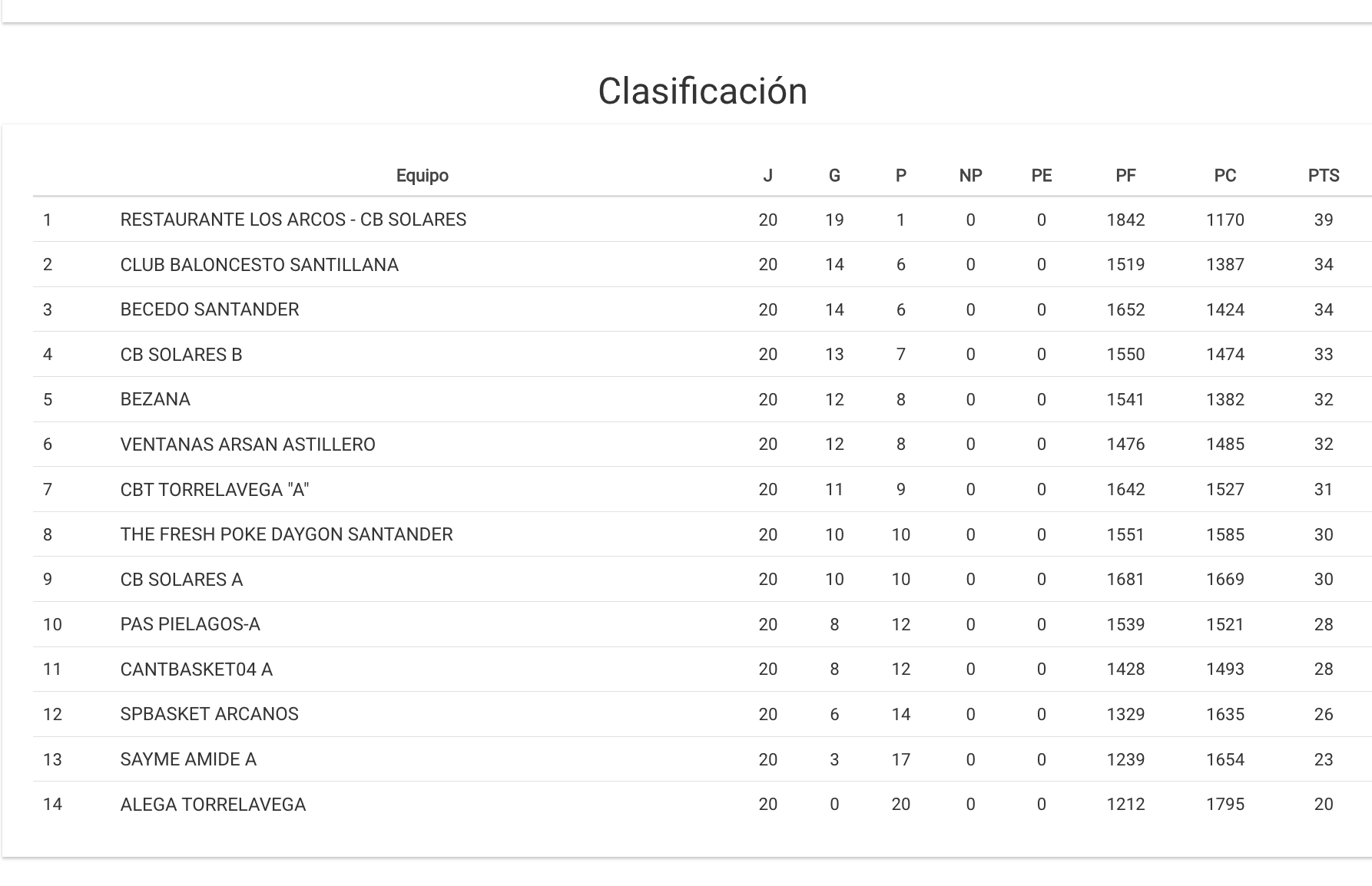This screenshot has width=1372, height=886.
Task: Click on CB SOLARES B team
Action: click(181, 355)
